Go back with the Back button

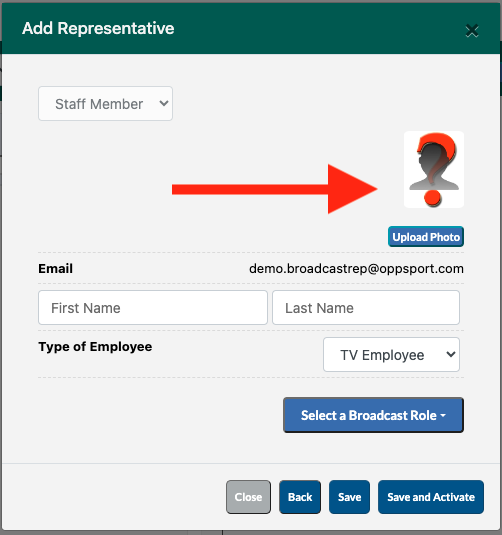coord(300,497)
